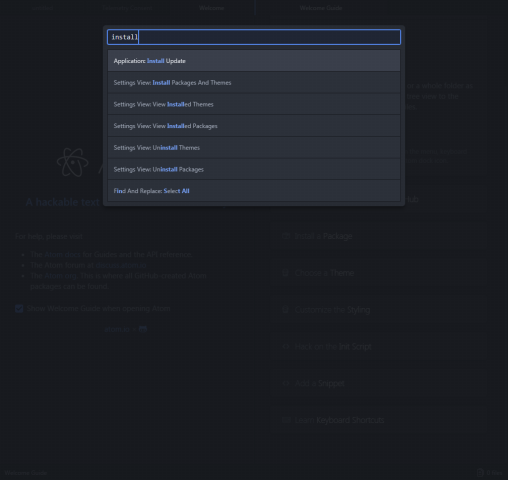This screenshot has width=508, height=480.
Task: Click the files icon in the status bar
Action: pyautogui.click(x=480, y=472)
